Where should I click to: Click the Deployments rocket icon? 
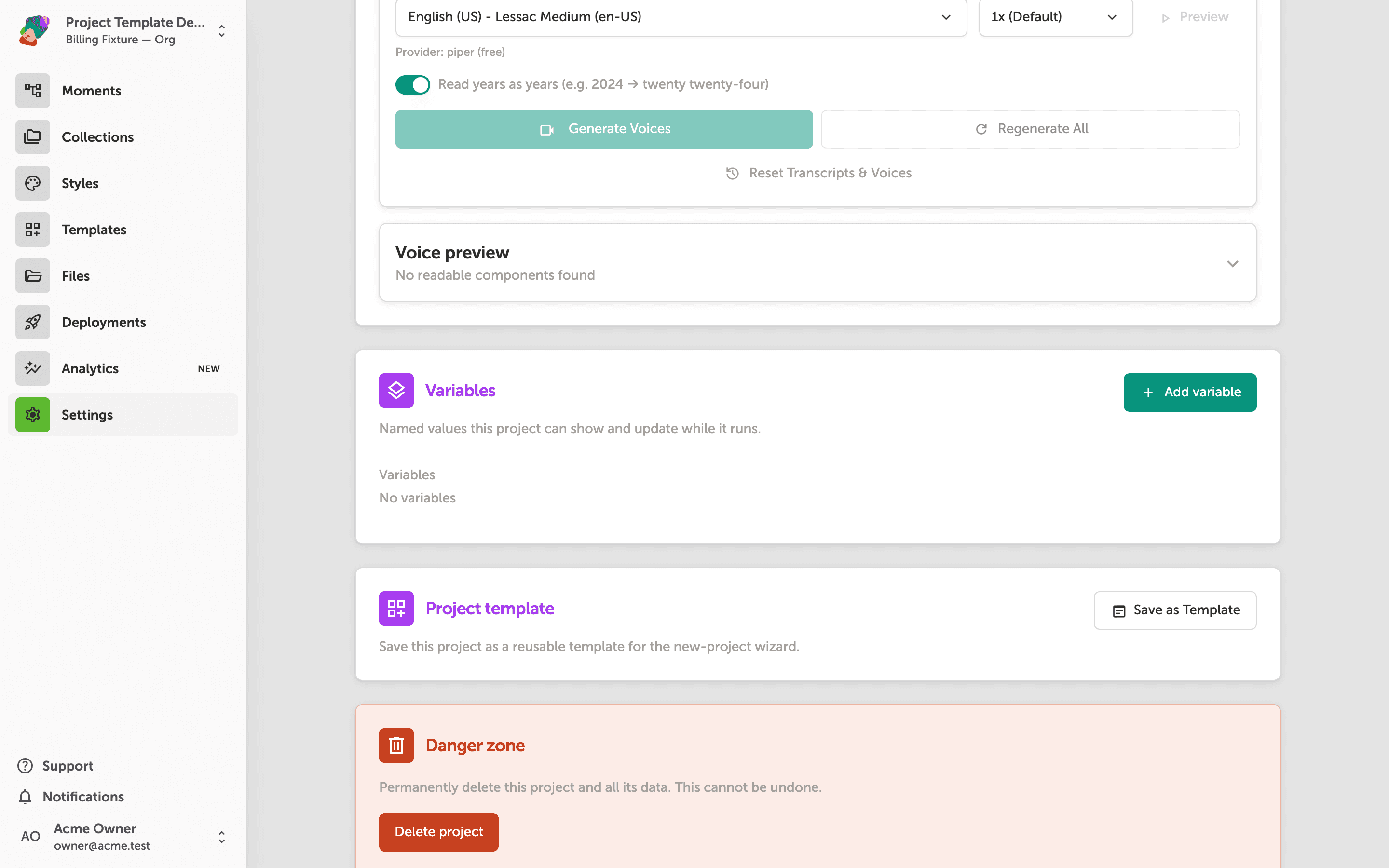[x=33, y=322]
